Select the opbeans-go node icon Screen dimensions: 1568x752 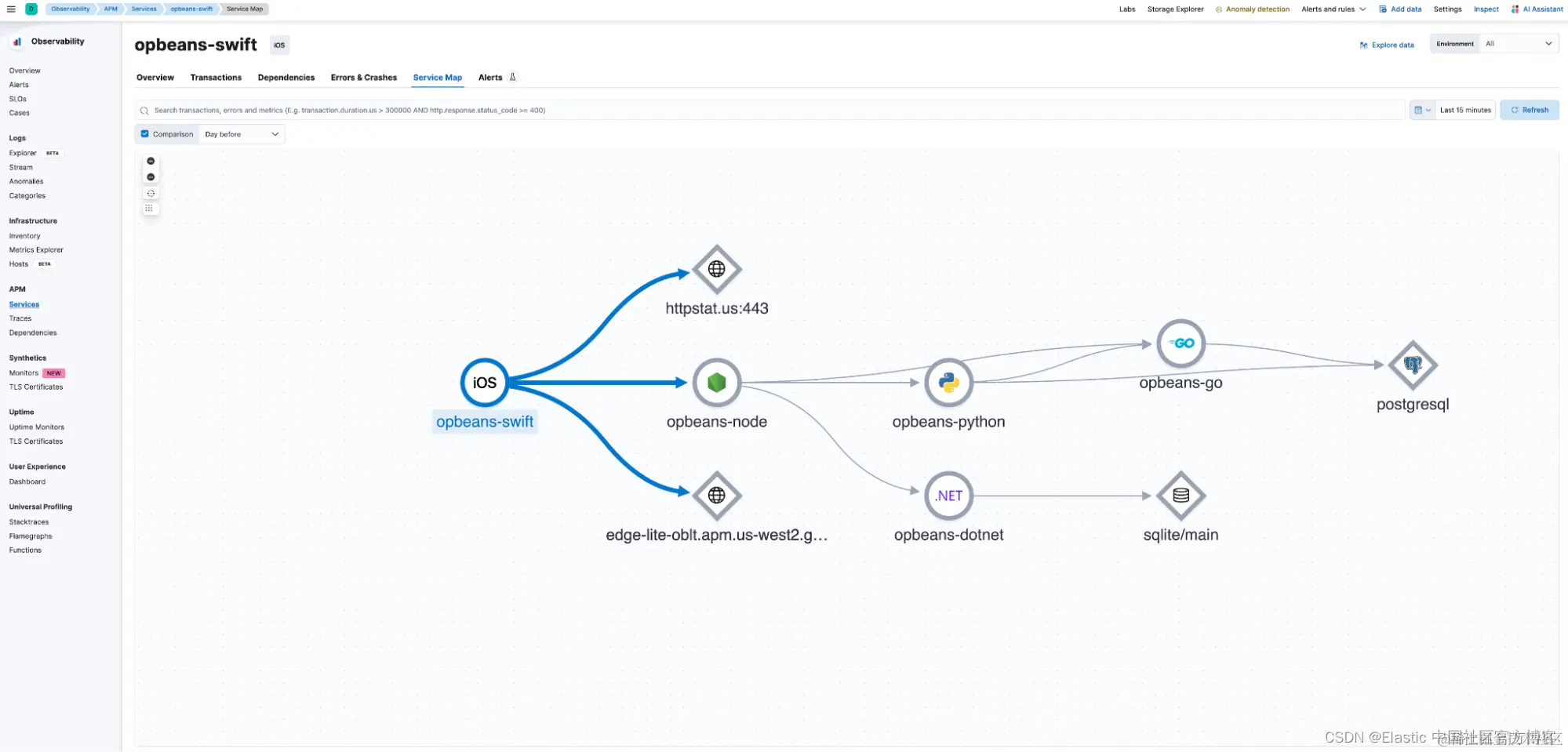click(x=1181, y=343)
